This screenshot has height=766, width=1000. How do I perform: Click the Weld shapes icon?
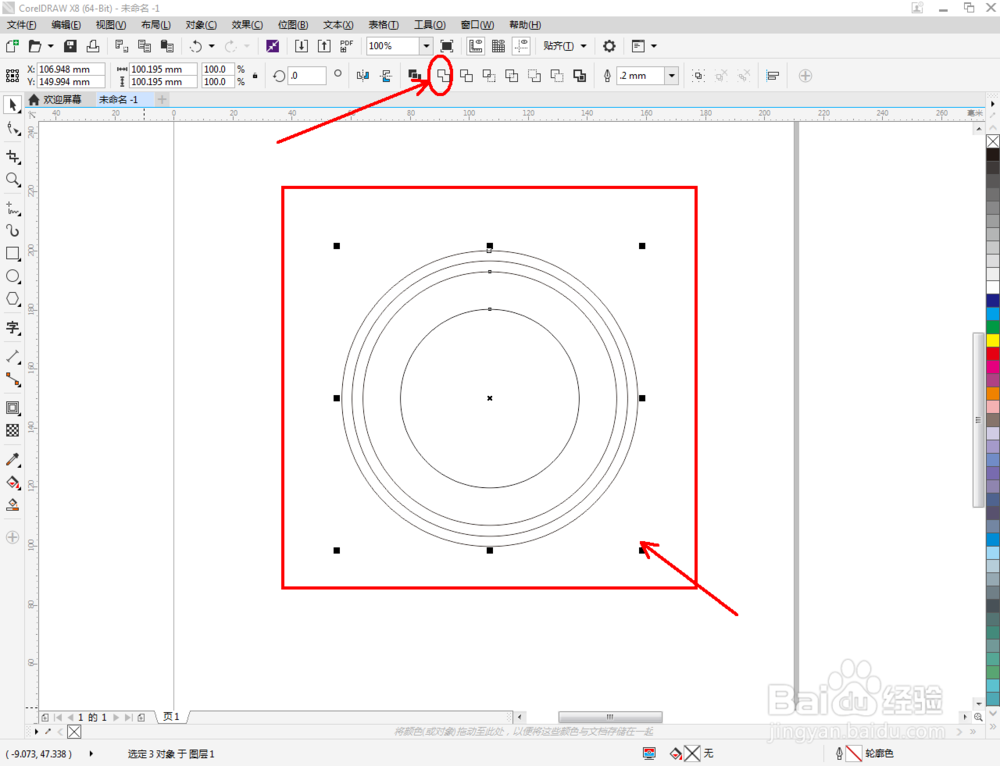[x=443, y=76]
